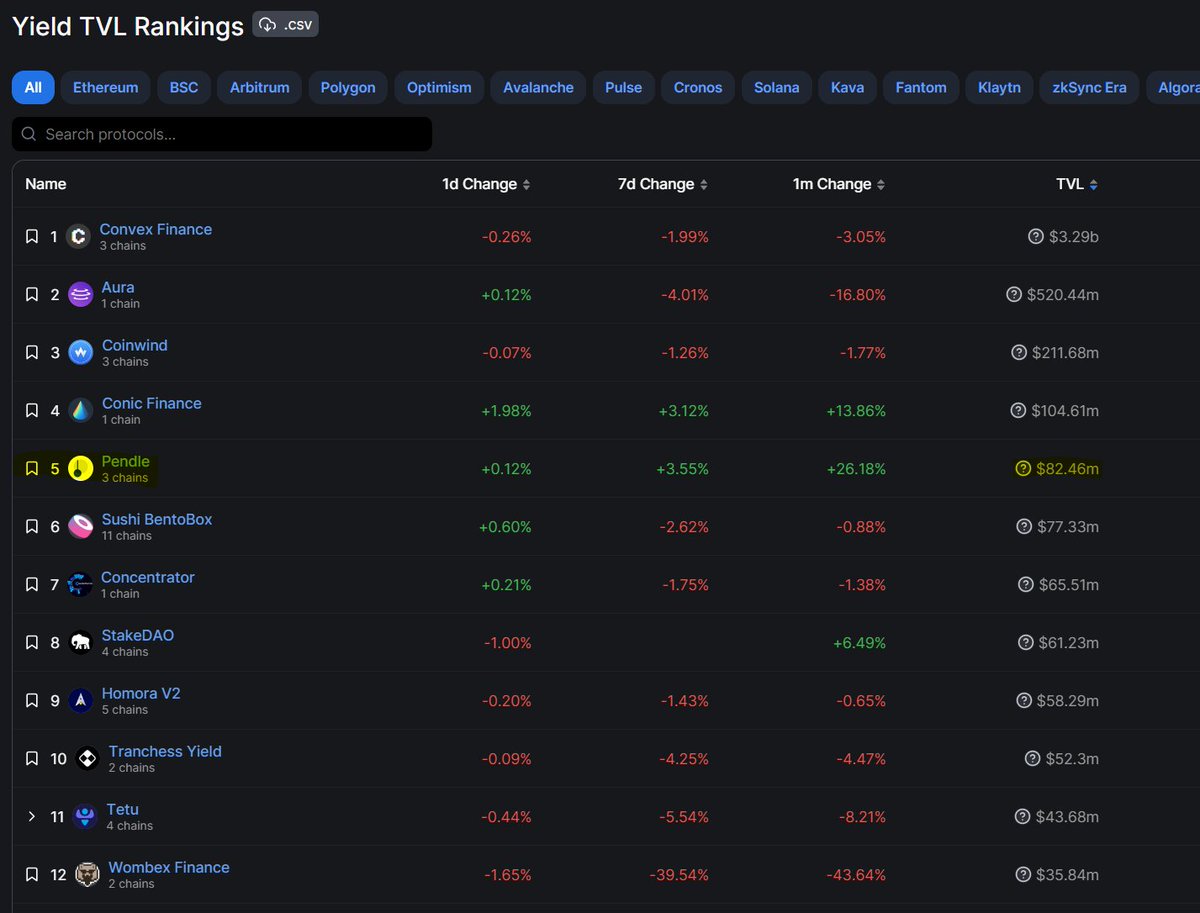Screen dimensions: 1200x913
Task: Download the rankings .csv file
Action: tap(285, 25)
